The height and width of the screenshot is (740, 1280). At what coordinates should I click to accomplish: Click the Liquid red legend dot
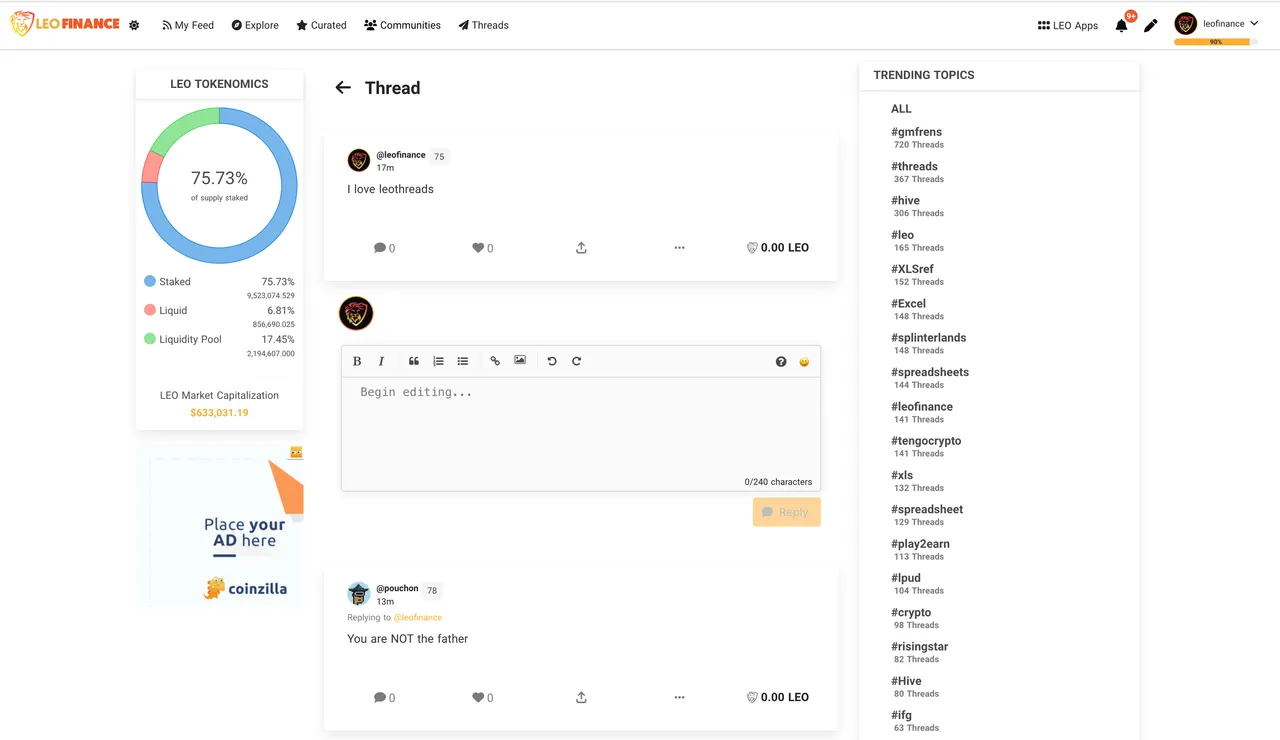[150, 311]
